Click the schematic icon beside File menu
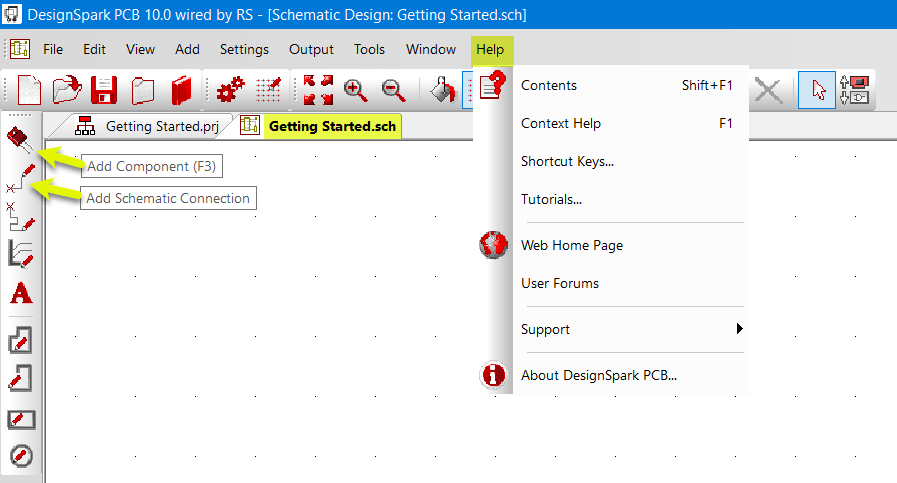 [x=20, y=49]
